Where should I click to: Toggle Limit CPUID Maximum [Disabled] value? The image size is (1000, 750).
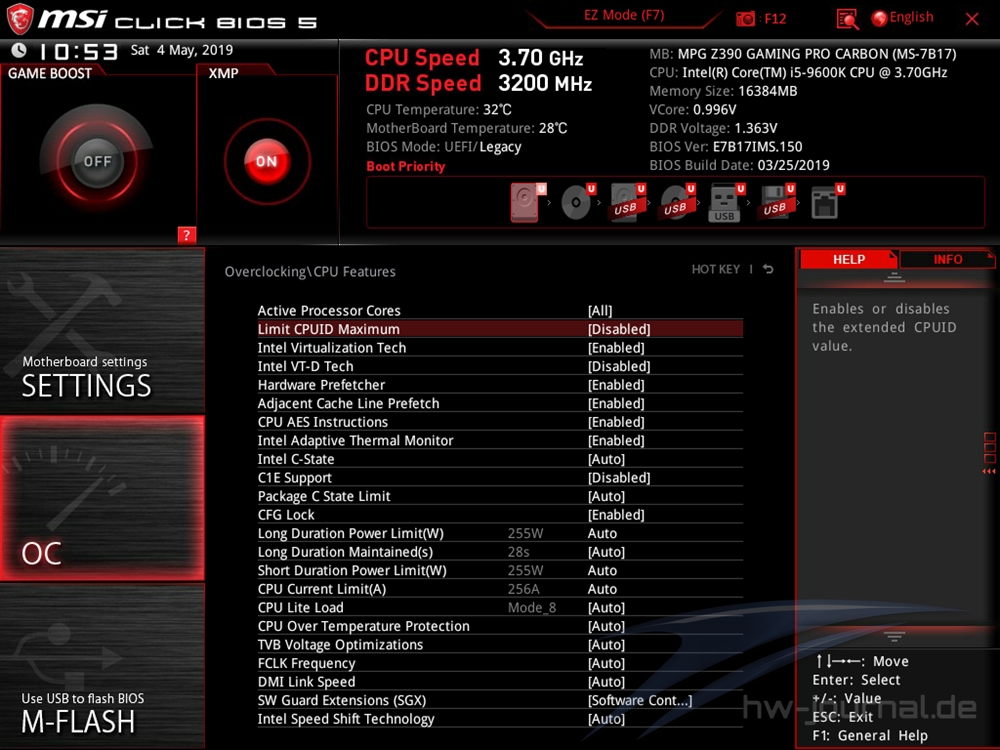pyautogui.click(x=619, y=329)
